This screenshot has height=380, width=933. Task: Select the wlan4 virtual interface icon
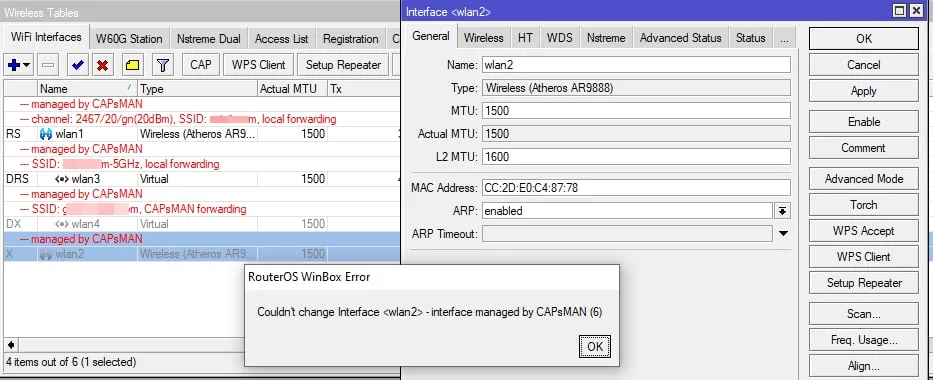[61, 224]
